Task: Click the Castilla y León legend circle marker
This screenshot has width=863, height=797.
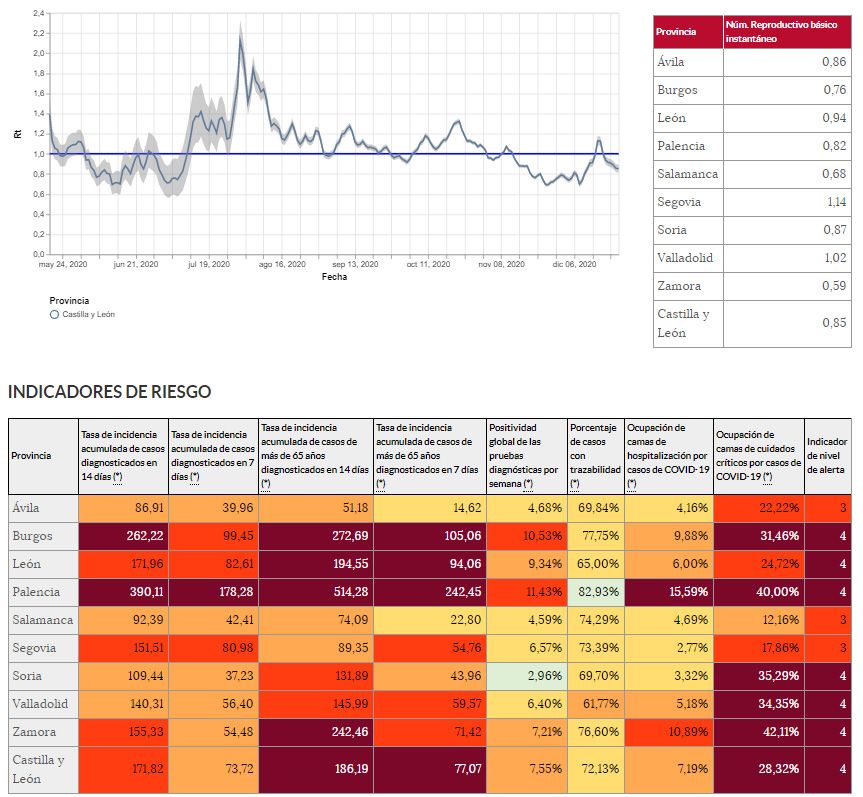Action: [55, 314]
